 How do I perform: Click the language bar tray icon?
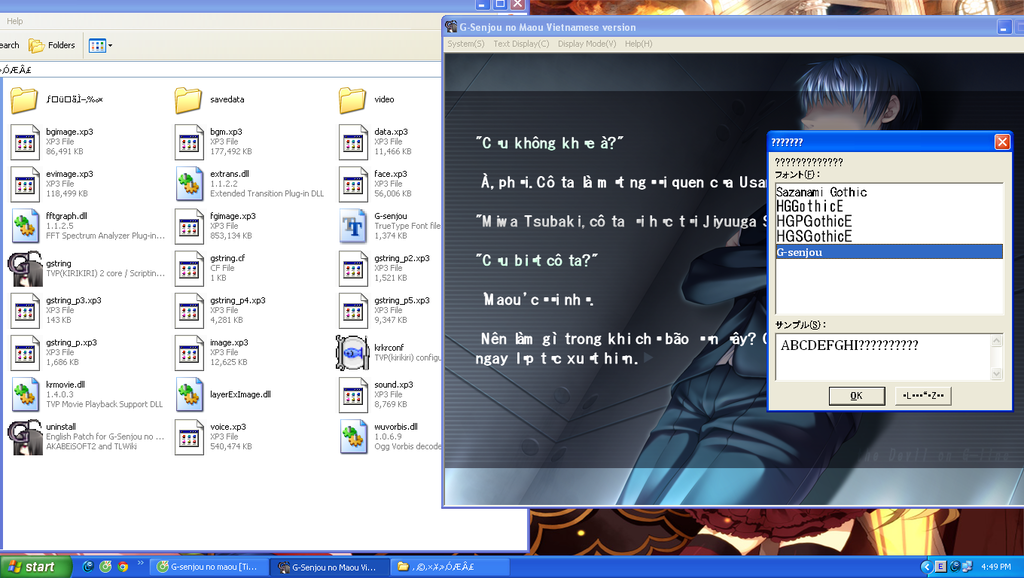point(940,567)
